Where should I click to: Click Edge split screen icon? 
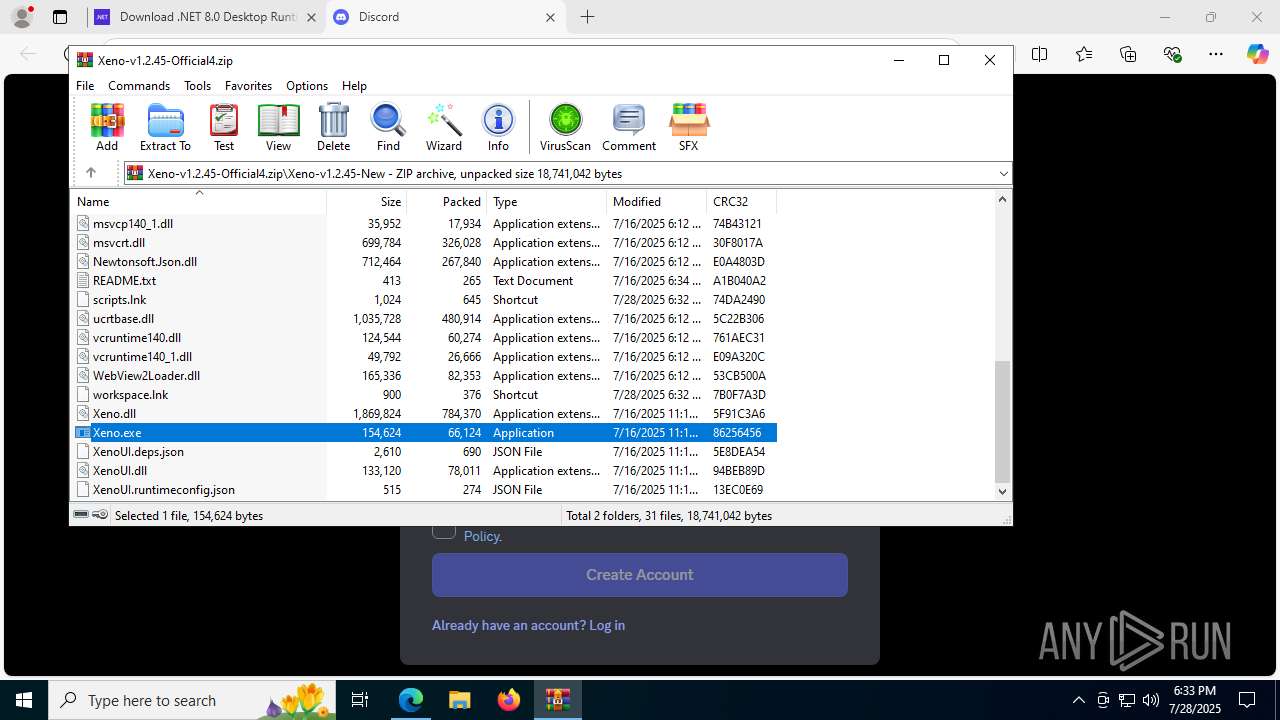pos(1040,54)
